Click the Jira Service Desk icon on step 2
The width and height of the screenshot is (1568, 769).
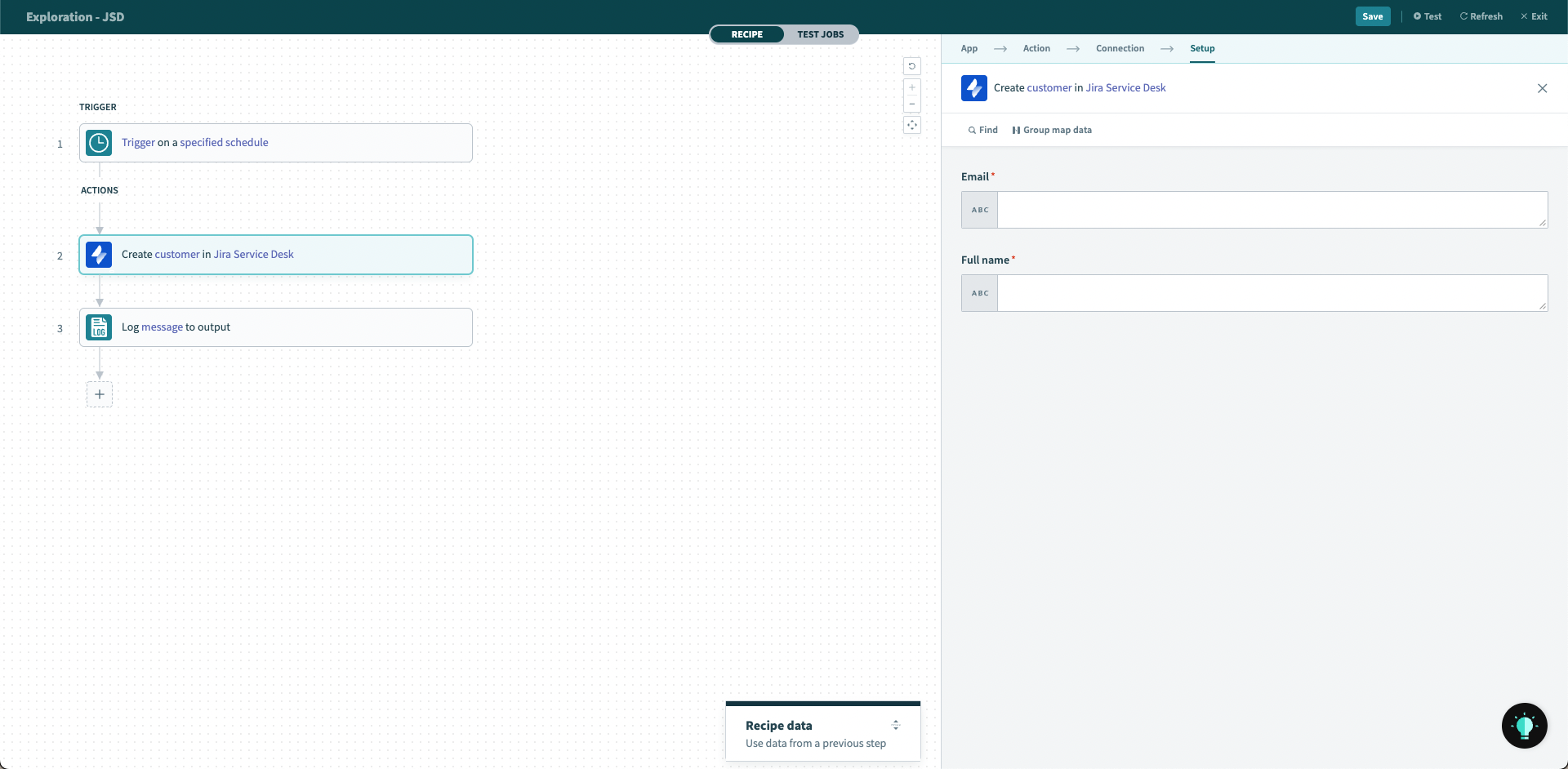[98, 254]
